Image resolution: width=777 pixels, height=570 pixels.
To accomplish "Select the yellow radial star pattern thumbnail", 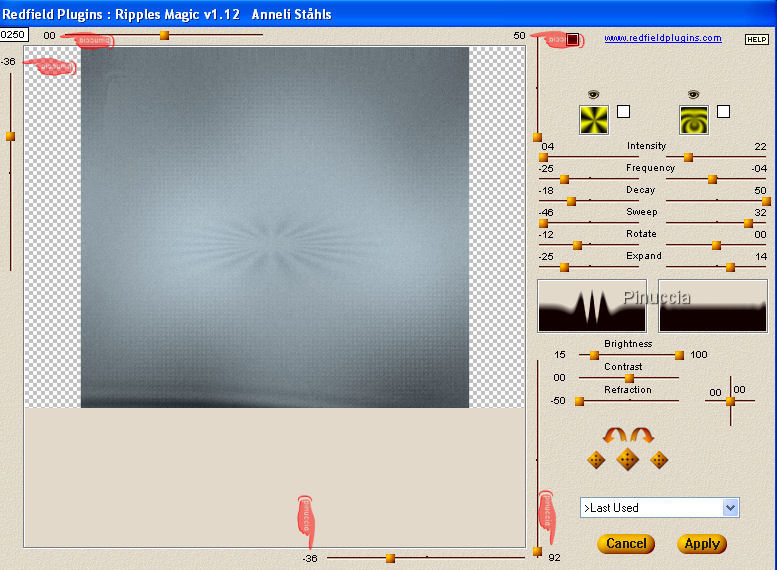I will [594, 120].
